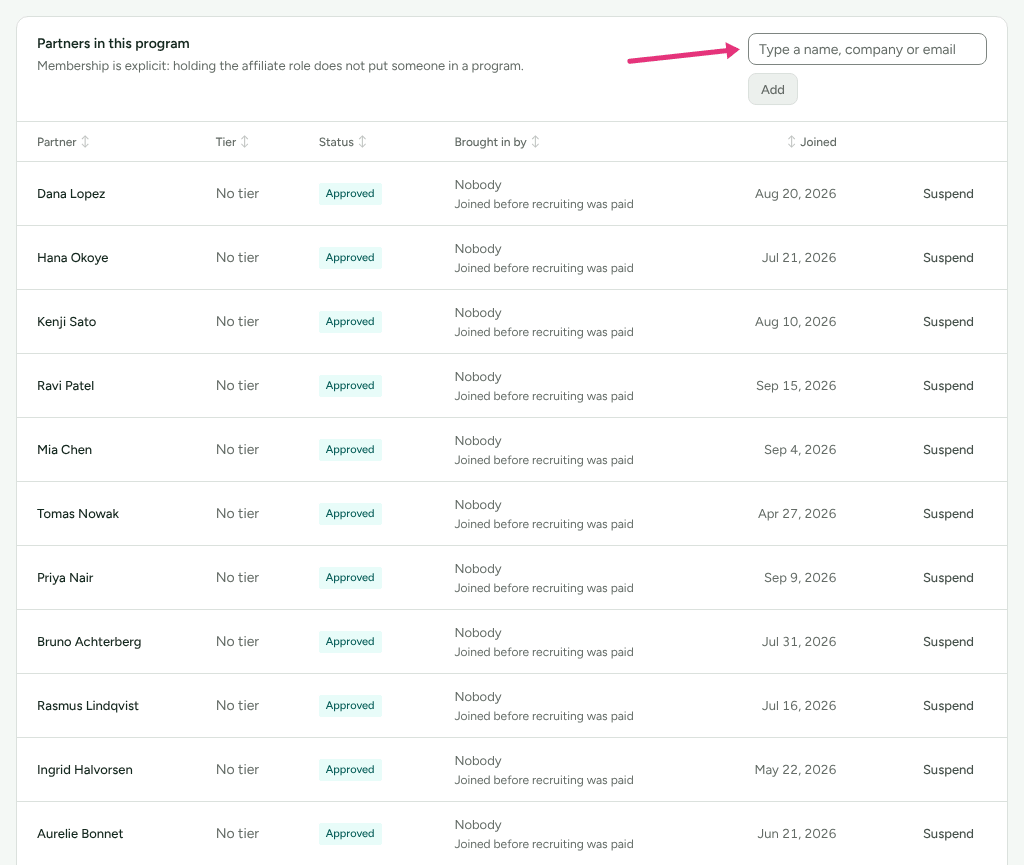
Task: Click the Add button
Action: tap(773, 89)
